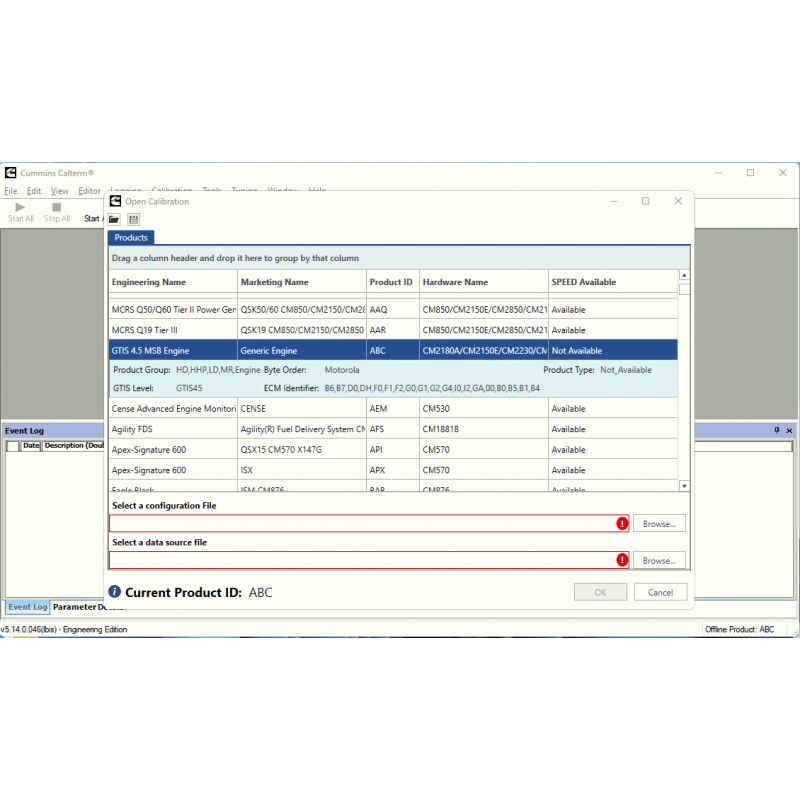
Task: Select the Cense Advanced Engine Monitoring row
Action: [172, 409]
